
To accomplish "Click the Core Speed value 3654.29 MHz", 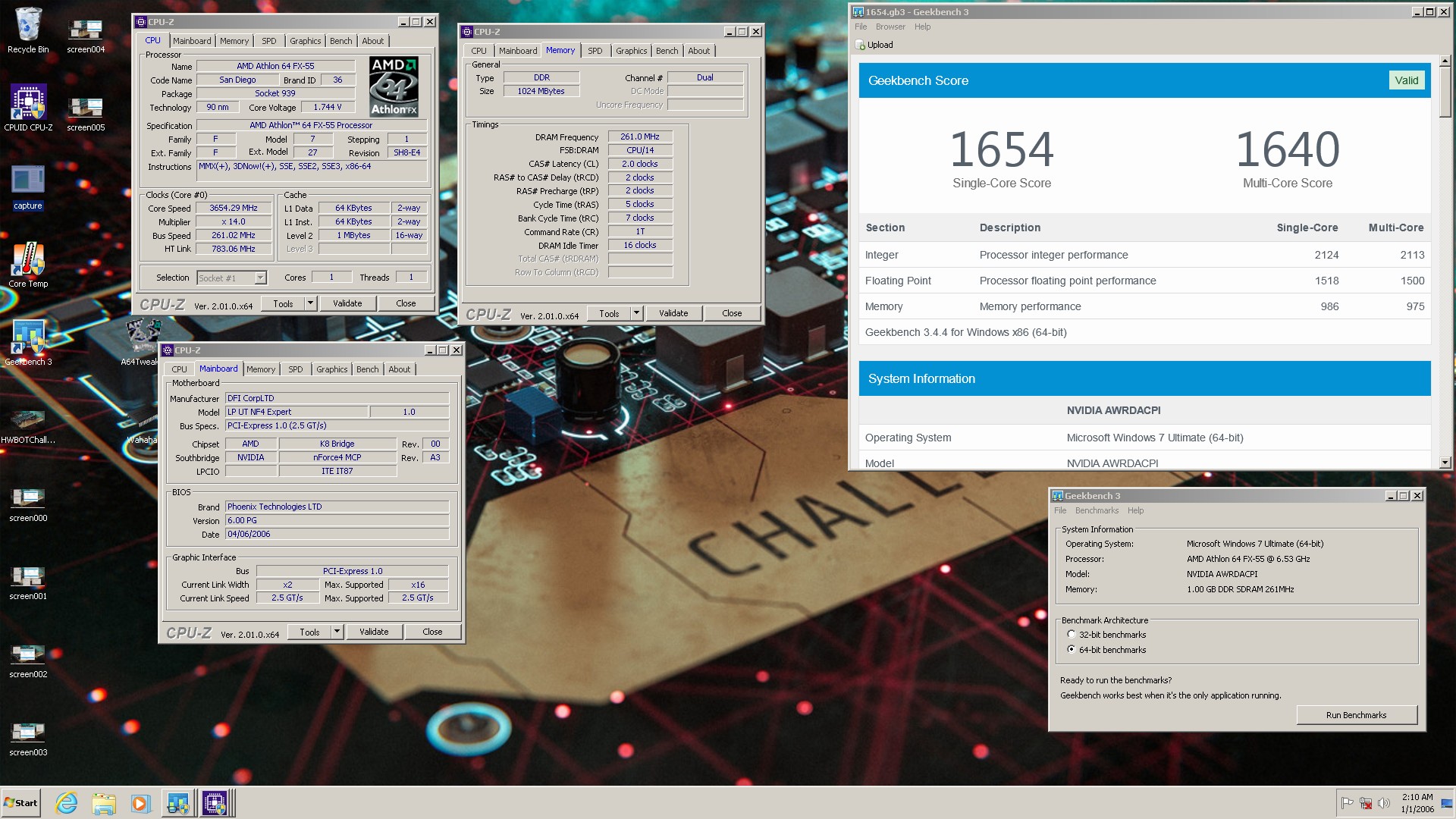I will (x=234, y=208).
